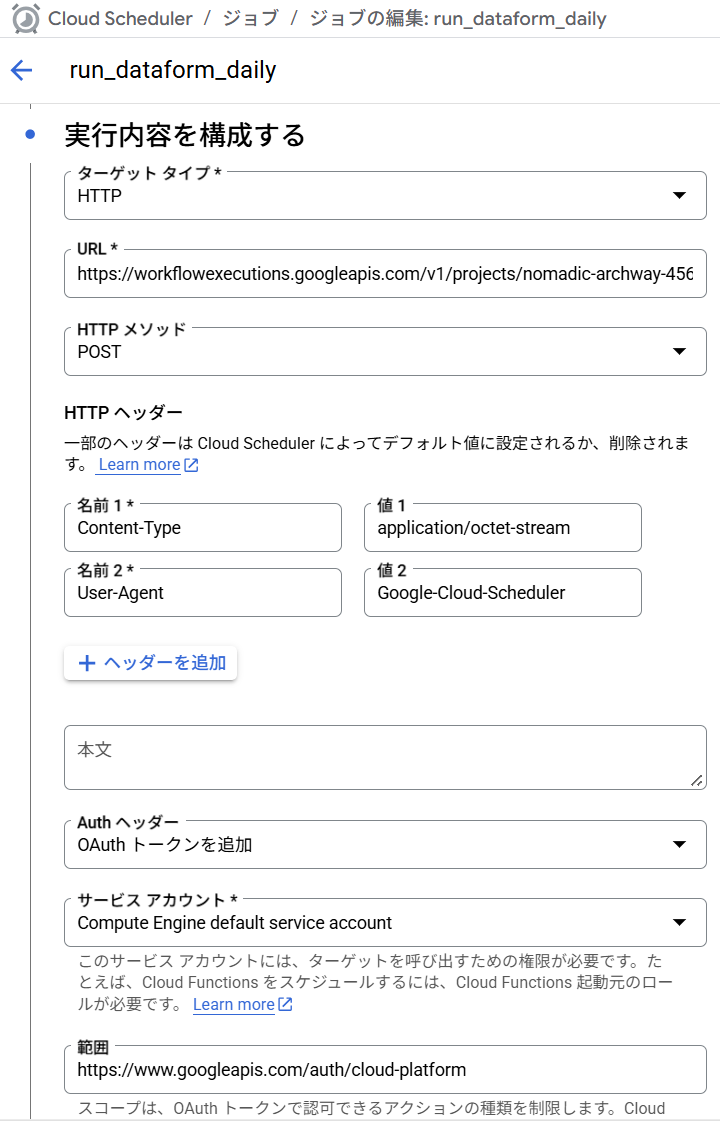720x1121 pixels.
Task: Click the 名前 2 User-Agent field
Action: click(203, 593)
